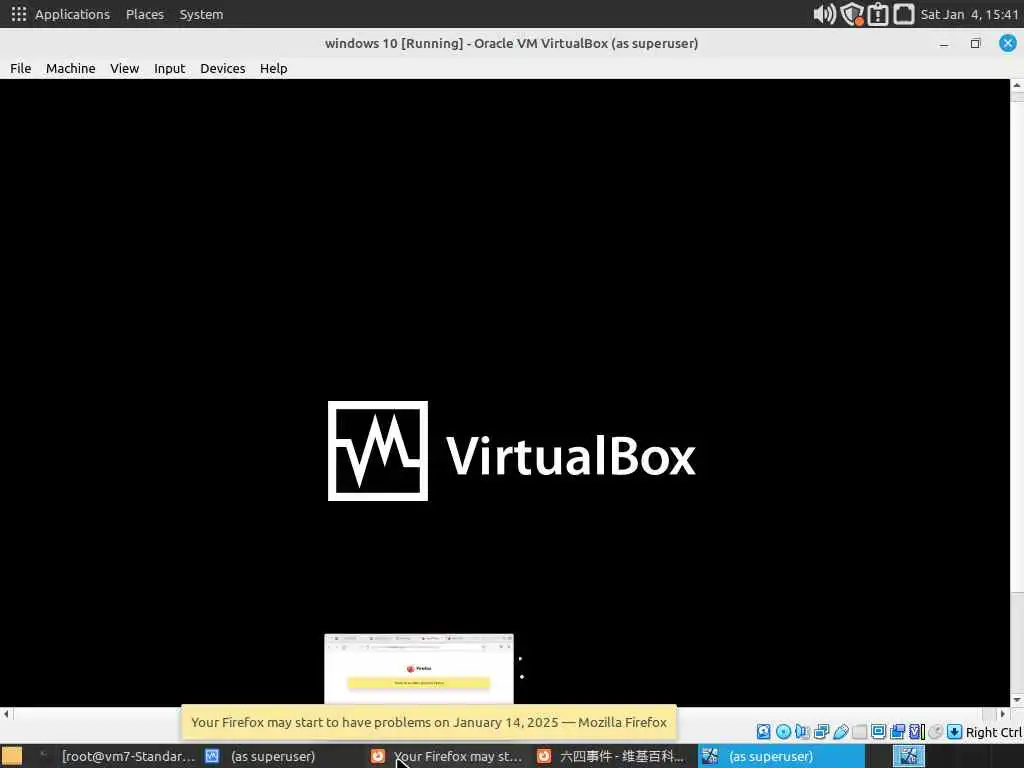
Task: Click the vertical scrollbar down arrow
Action: click(1017, 700)
